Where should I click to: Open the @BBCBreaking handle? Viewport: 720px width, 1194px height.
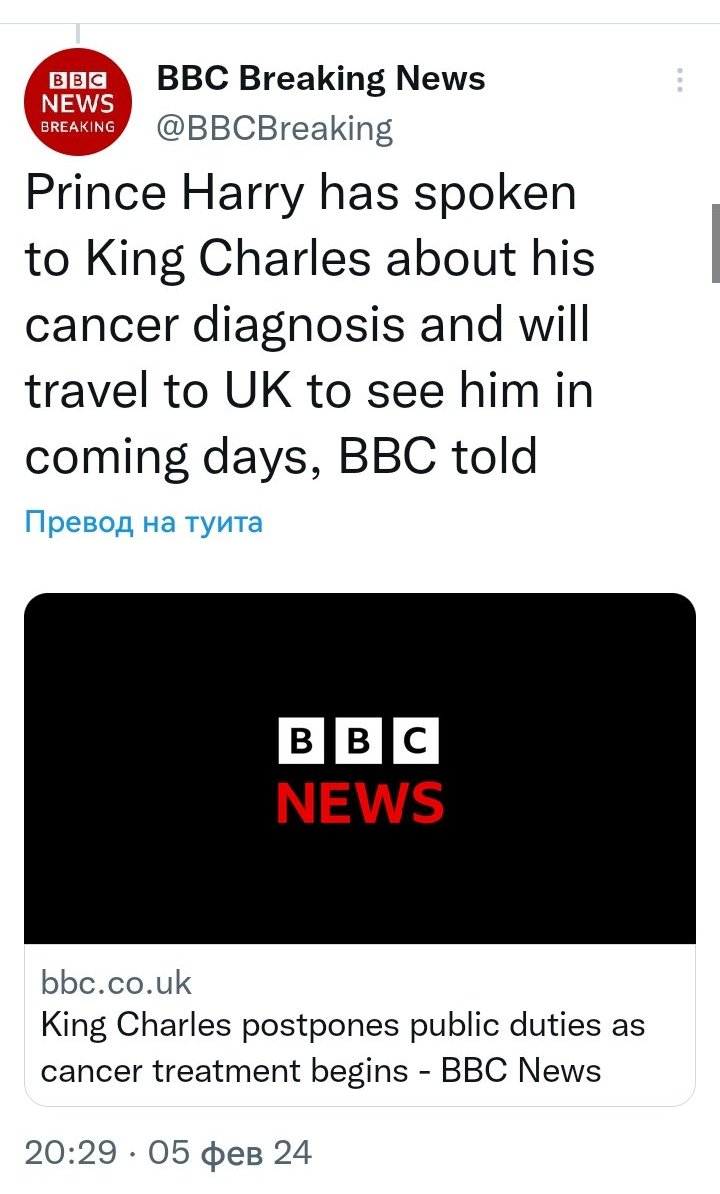[274, 128]
